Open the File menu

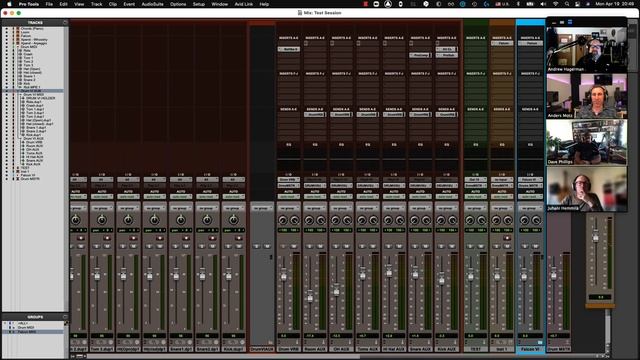click(49, 4)
